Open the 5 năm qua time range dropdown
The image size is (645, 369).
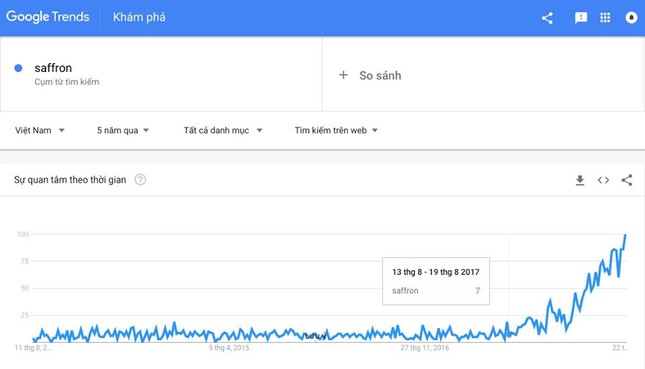[x=123, y=130]
